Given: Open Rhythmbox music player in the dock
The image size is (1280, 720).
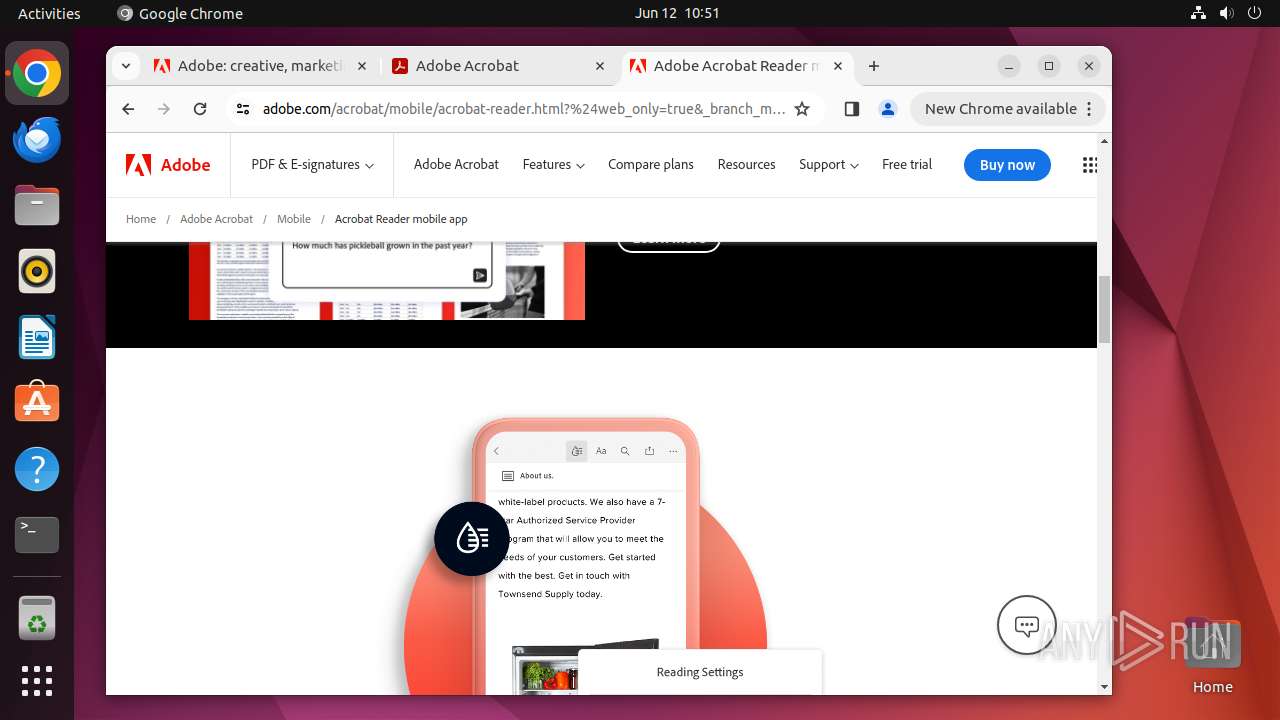Looking at the screenshot, I should point(37,271).
